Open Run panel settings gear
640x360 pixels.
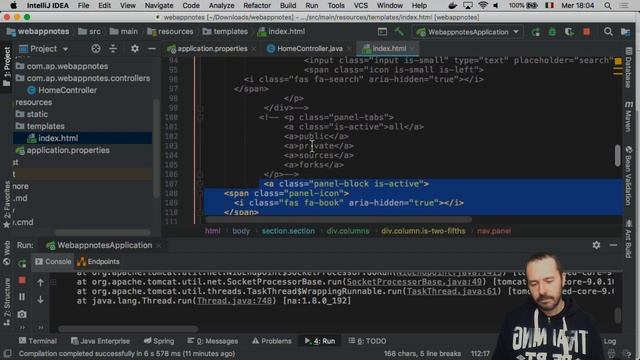pos(596,245)
